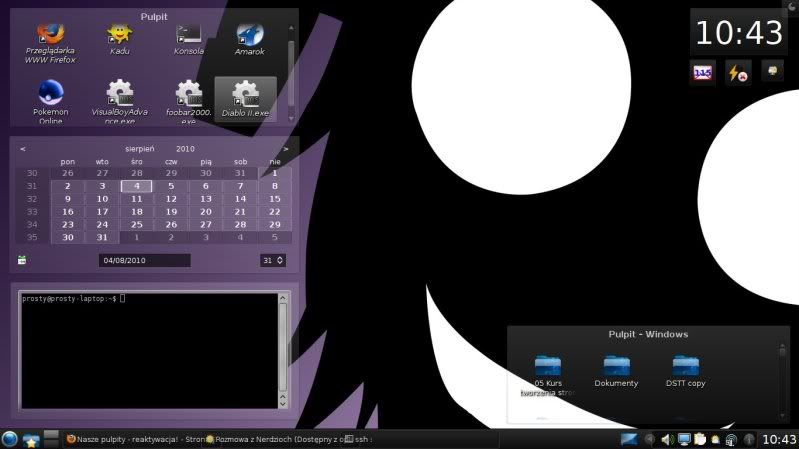The width and height of the screenshot is (799, 449).
Task: Click the lightning bolt power widget
Action: point(737,73)
